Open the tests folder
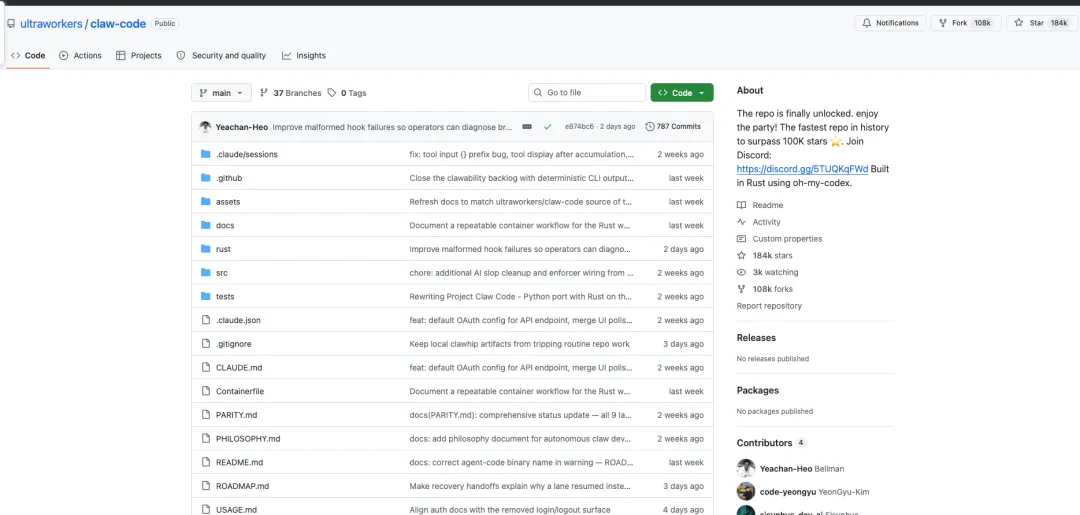The image size is (1080, 515). click(225, 297)
